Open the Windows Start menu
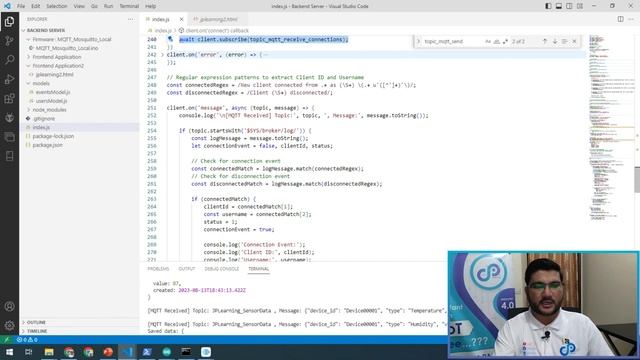Image resolution: width=640 pixels, height=360 pixels. click(9, 352)
